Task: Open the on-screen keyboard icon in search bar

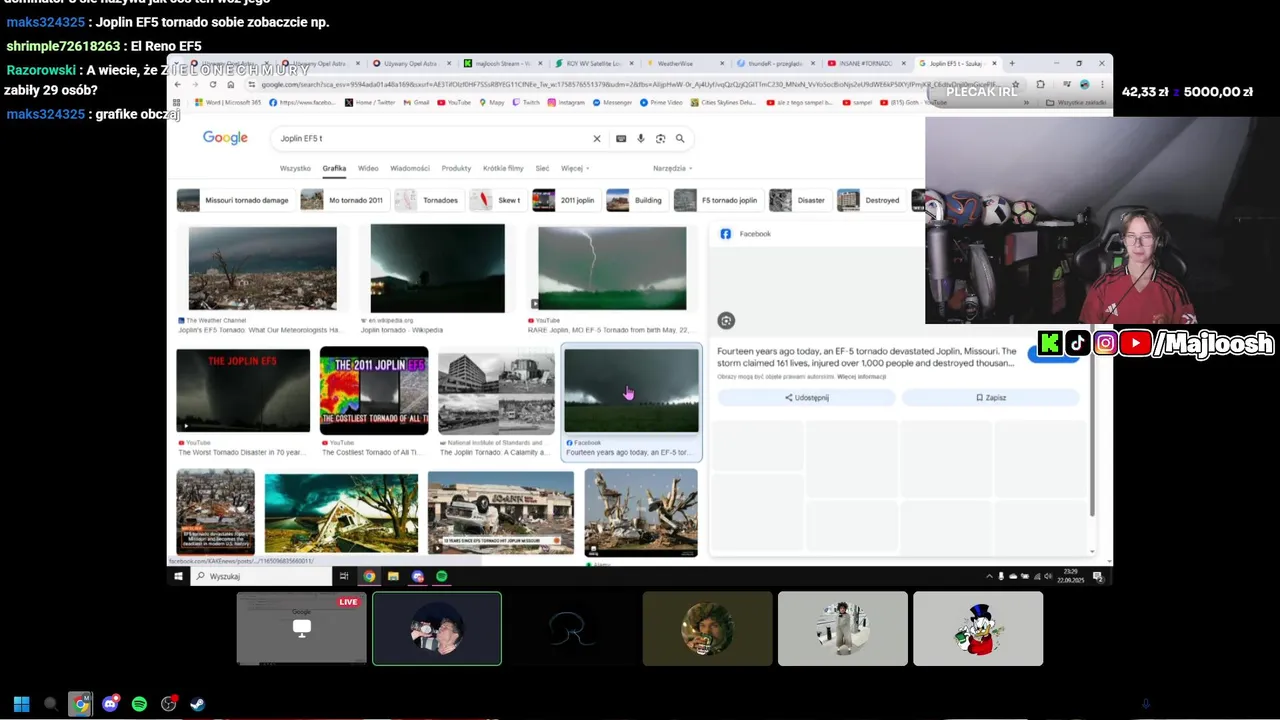Action: pos(621,139)
